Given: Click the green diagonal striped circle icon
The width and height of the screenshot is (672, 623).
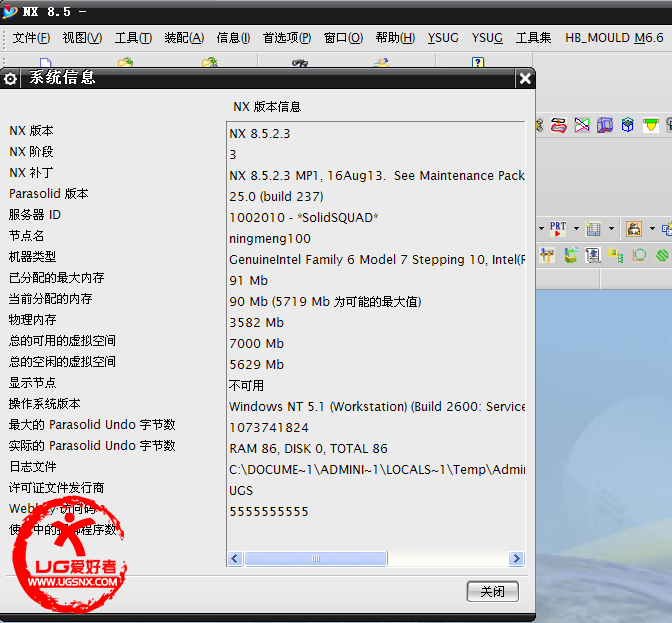Looking at the screenshot, I should (x=662, y=255).
